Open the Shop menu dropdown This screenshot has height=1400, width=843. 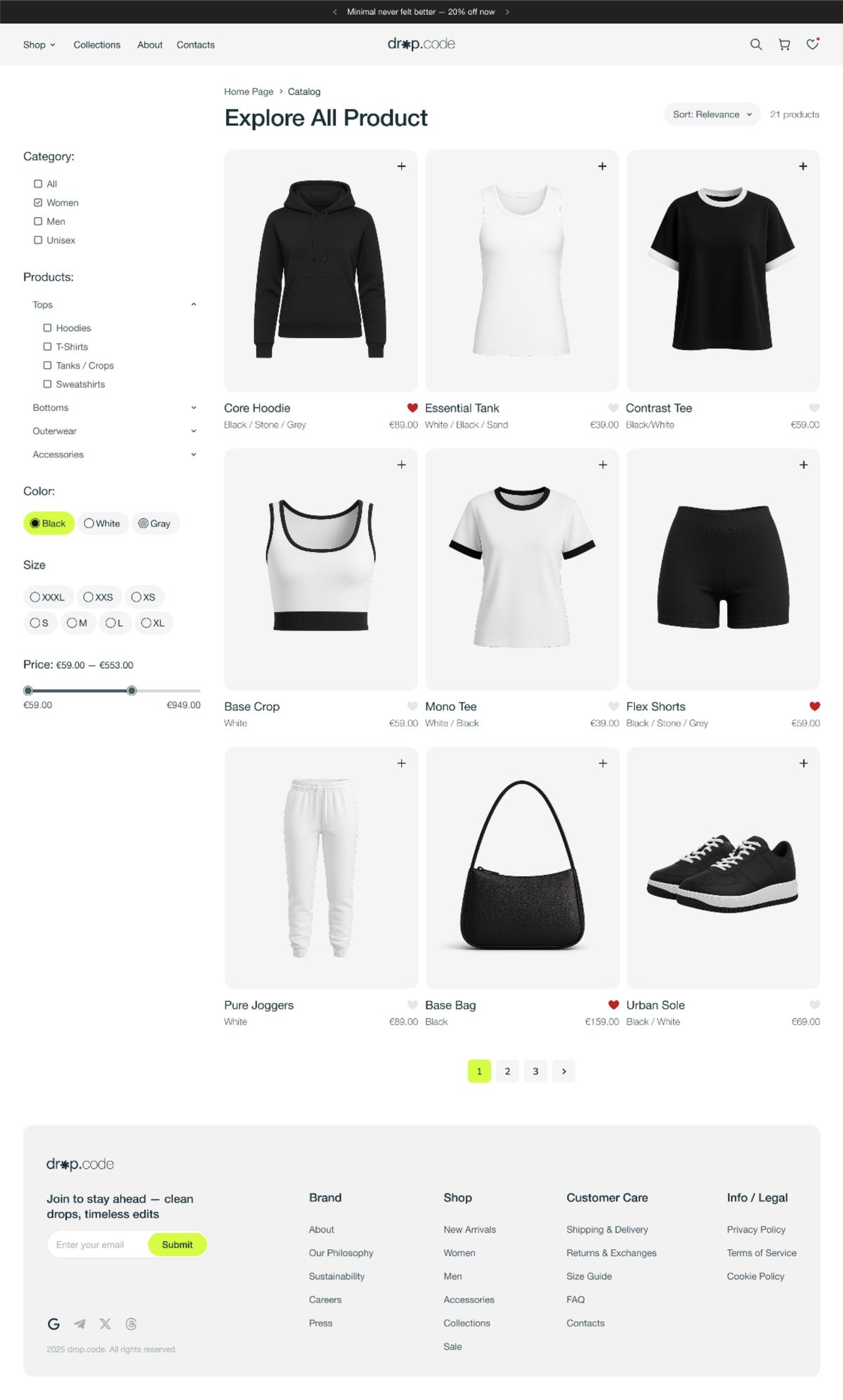point(39,45)
